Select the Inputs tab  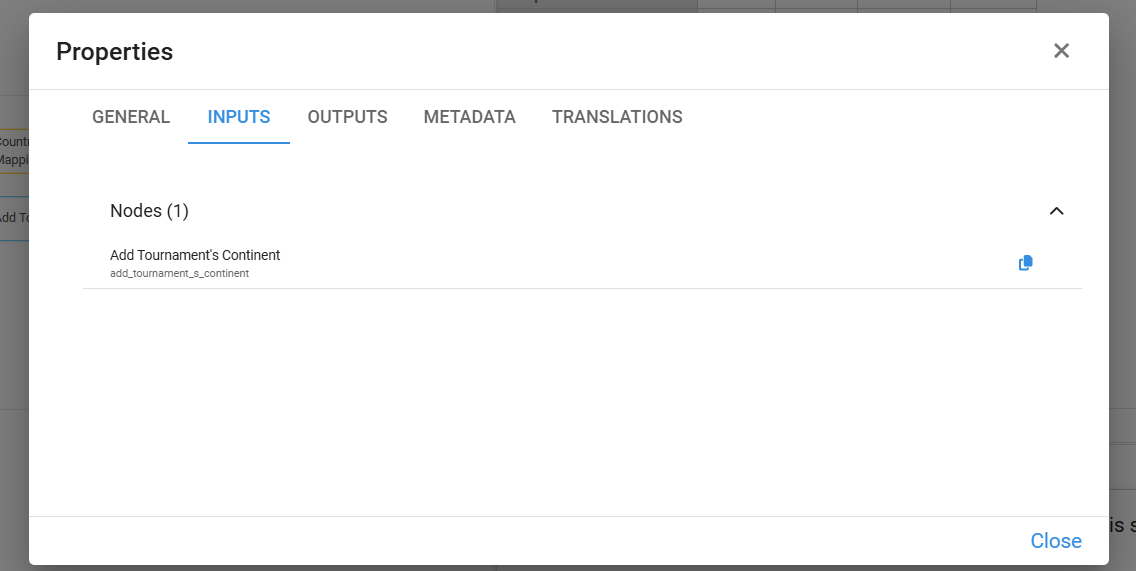239,117
